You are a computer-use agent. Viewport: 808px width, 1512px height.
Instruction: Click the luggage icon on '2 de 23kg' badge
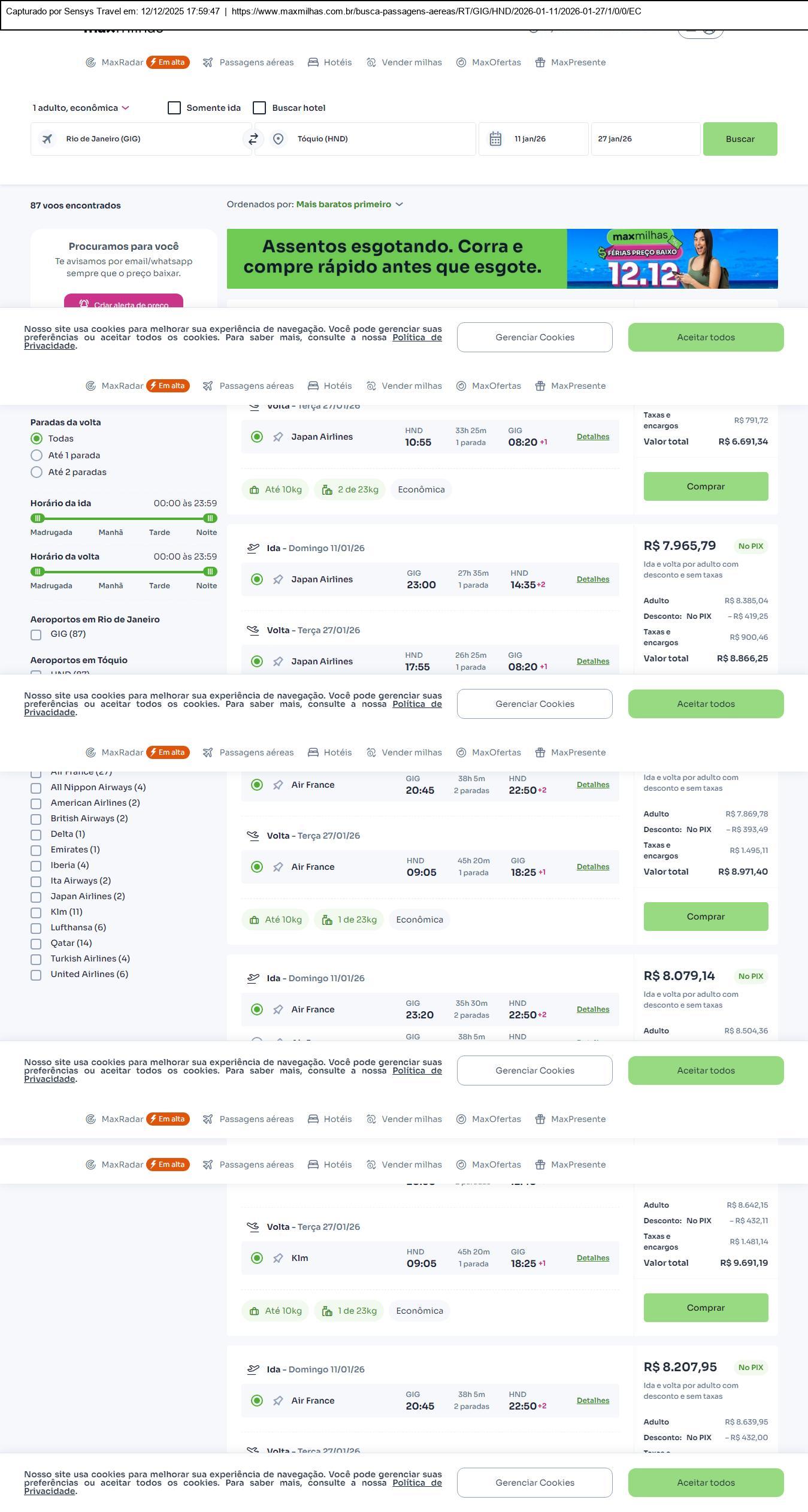(x=327, y=490)
